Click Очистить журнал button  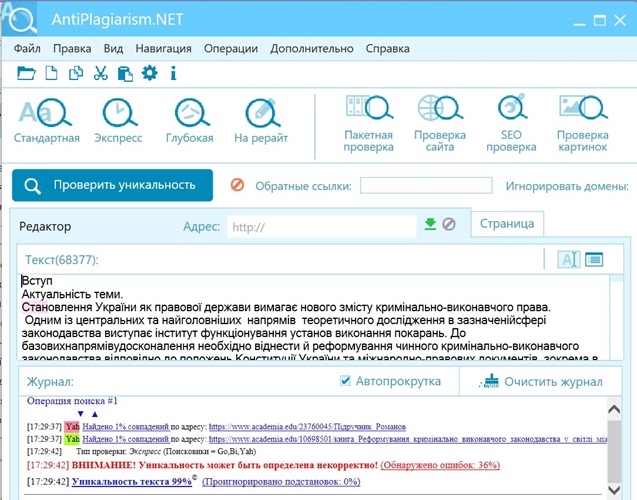pos(541,382)
